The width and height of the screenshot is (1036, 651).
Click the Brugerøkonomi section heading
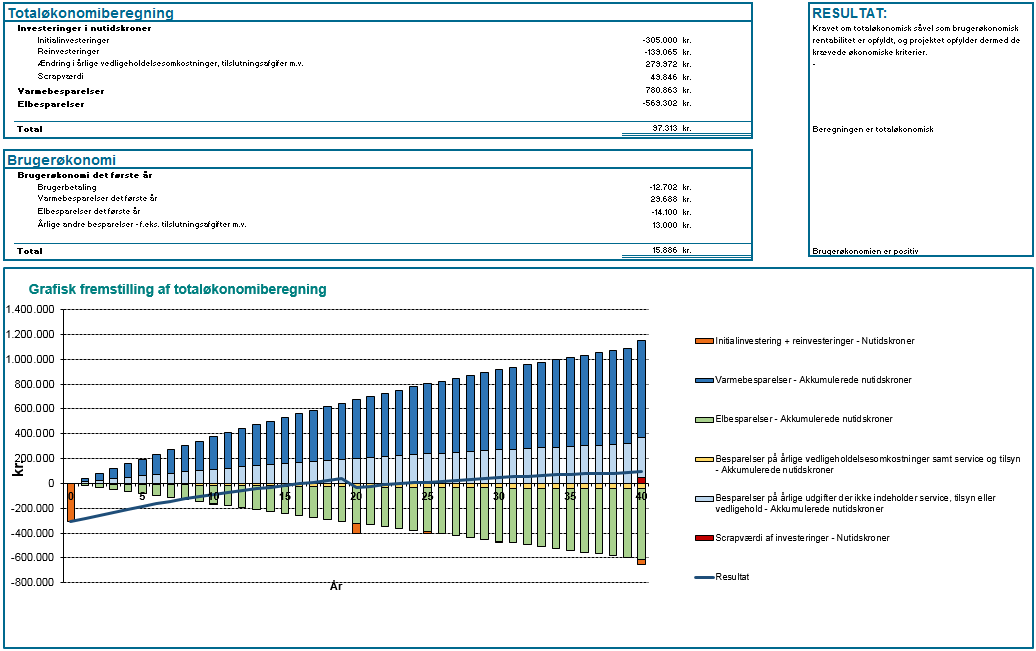(61, 160)
